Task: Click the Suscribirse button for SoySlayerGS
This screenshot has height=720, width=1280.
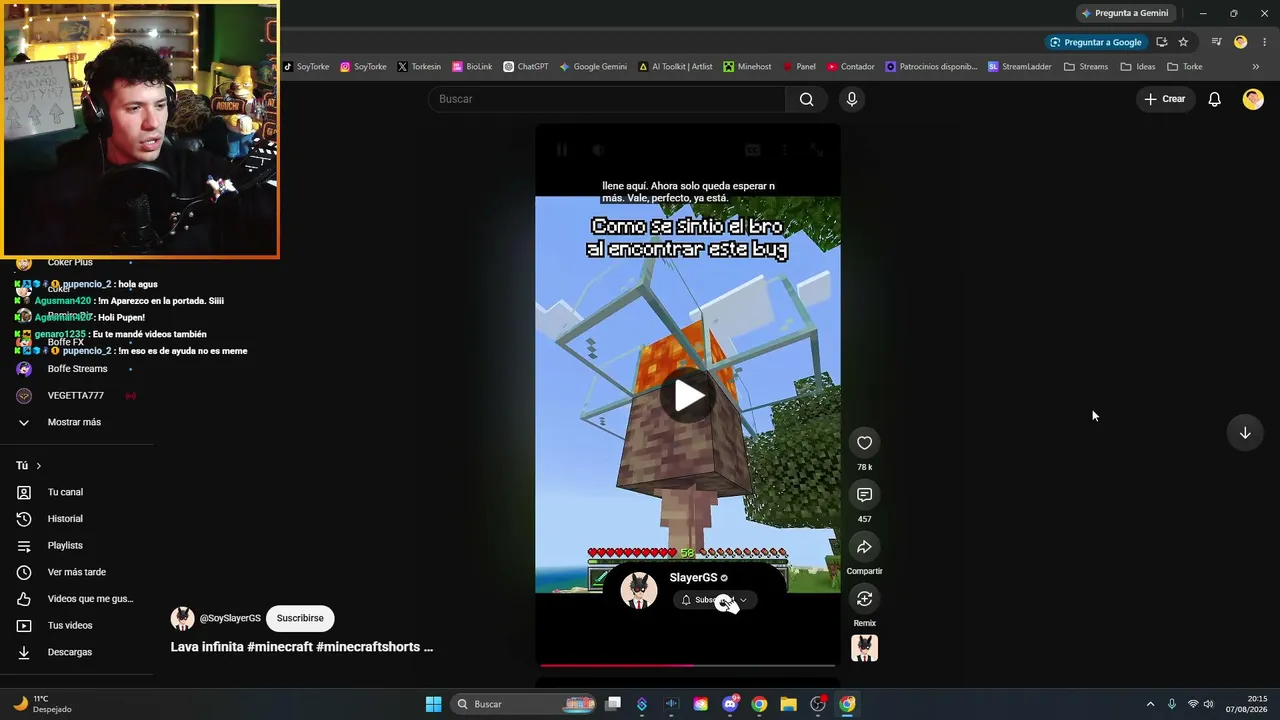Action: coord(300,618)
